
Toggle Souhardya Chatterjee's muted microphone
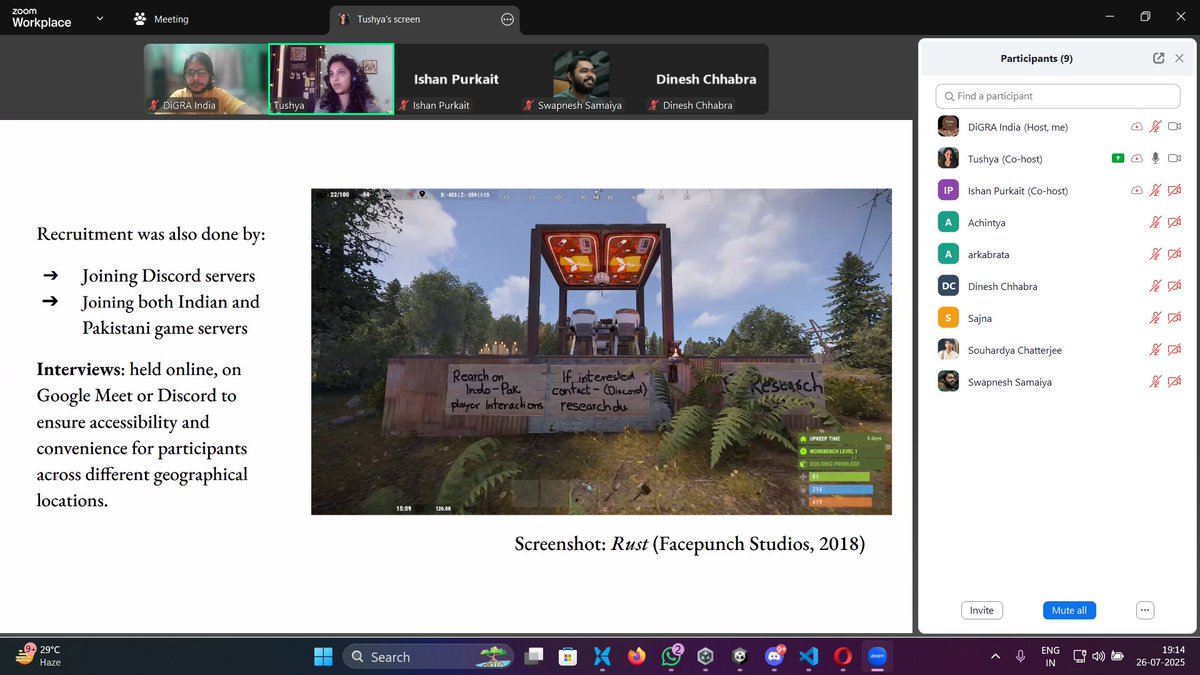tap(1154, 350)
